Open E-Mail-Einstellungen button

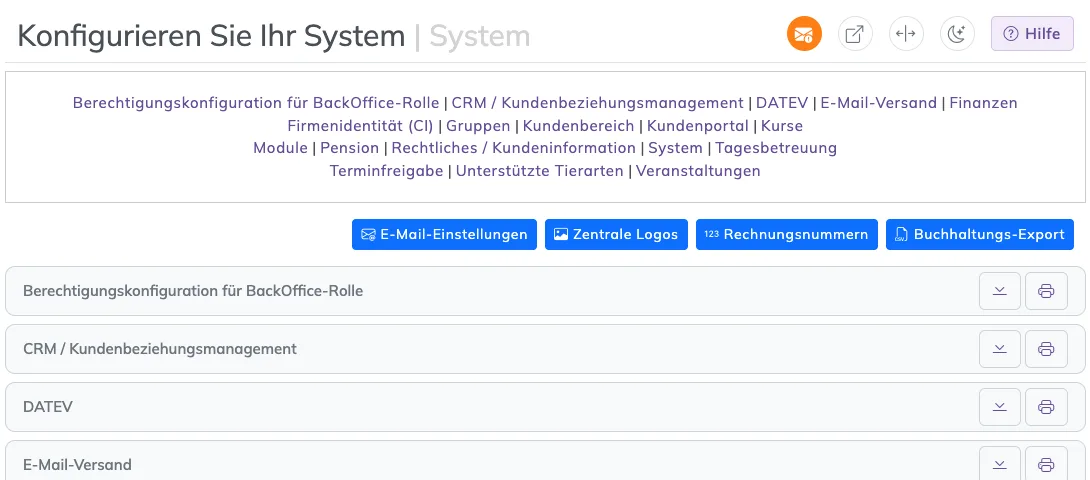[x=444, y=234]
